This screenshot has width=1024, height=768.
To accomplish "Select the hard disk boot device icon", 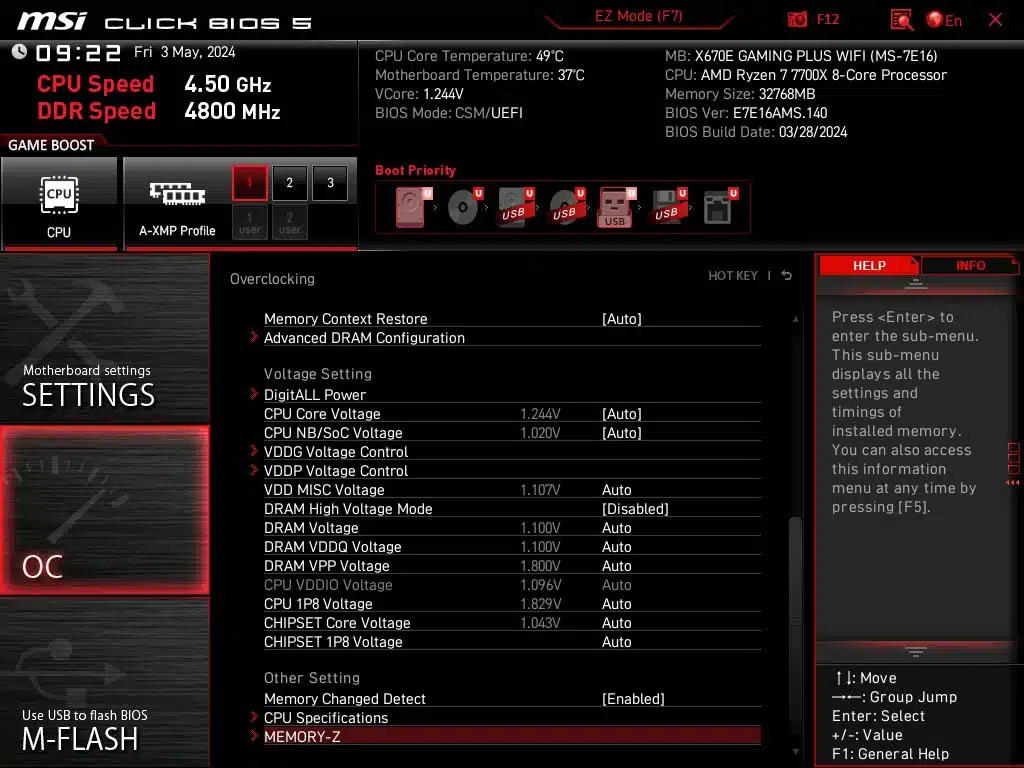I will [412, 208].
